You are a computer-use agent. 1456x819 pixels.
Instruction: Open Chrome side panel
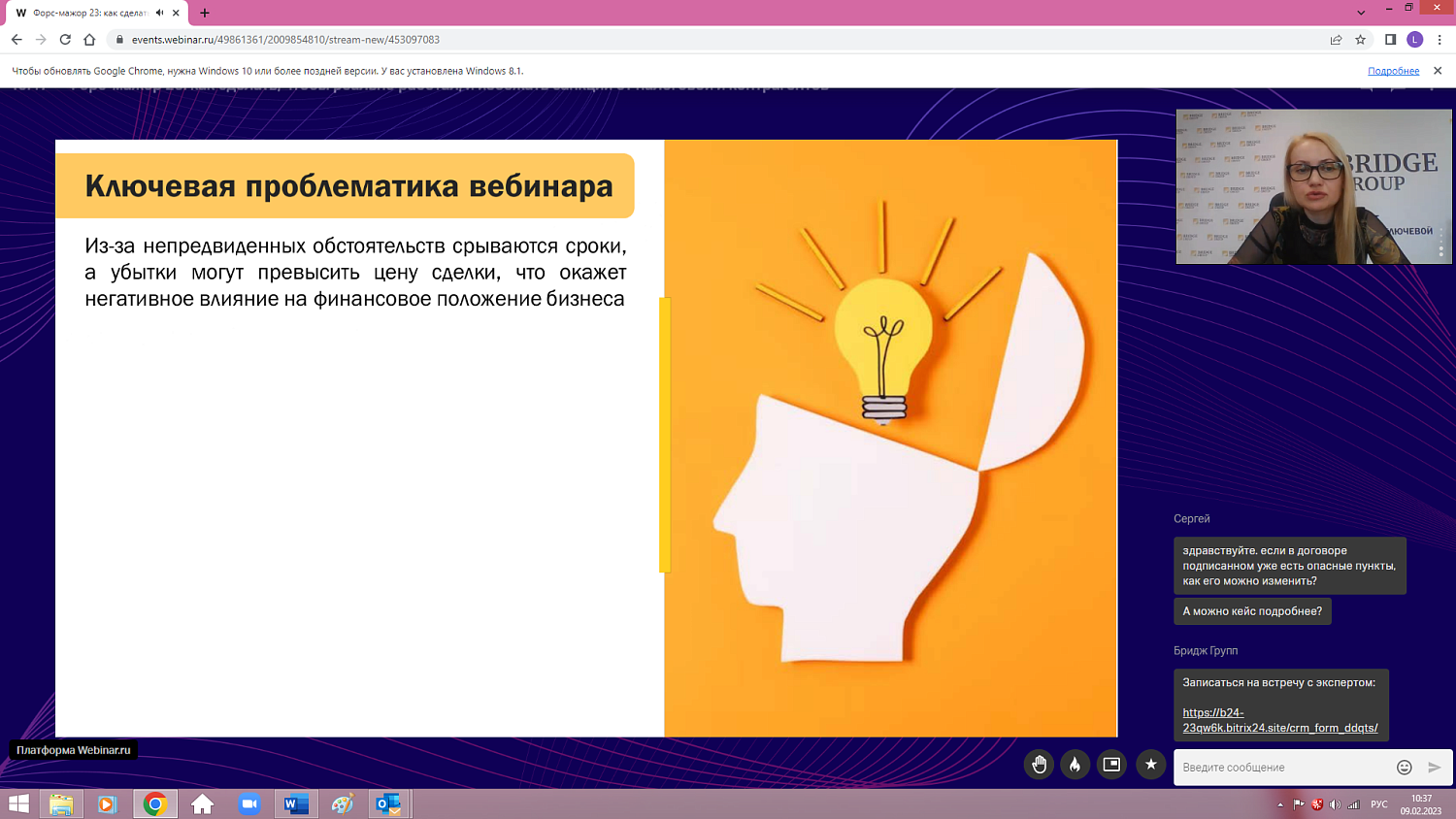(1390, 40)
